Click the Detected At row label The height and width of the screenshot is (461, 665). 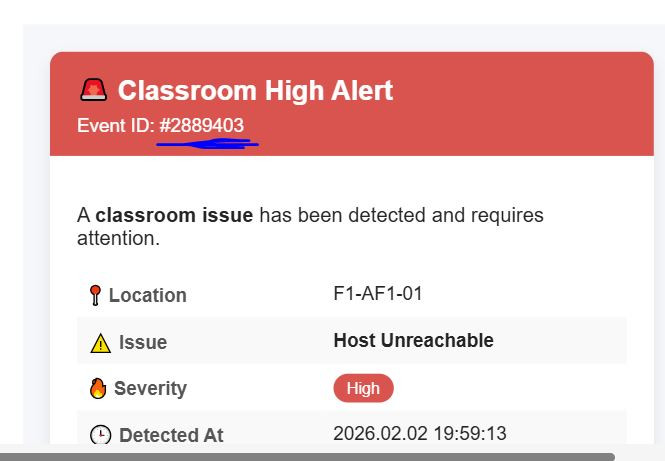[171, 435]
